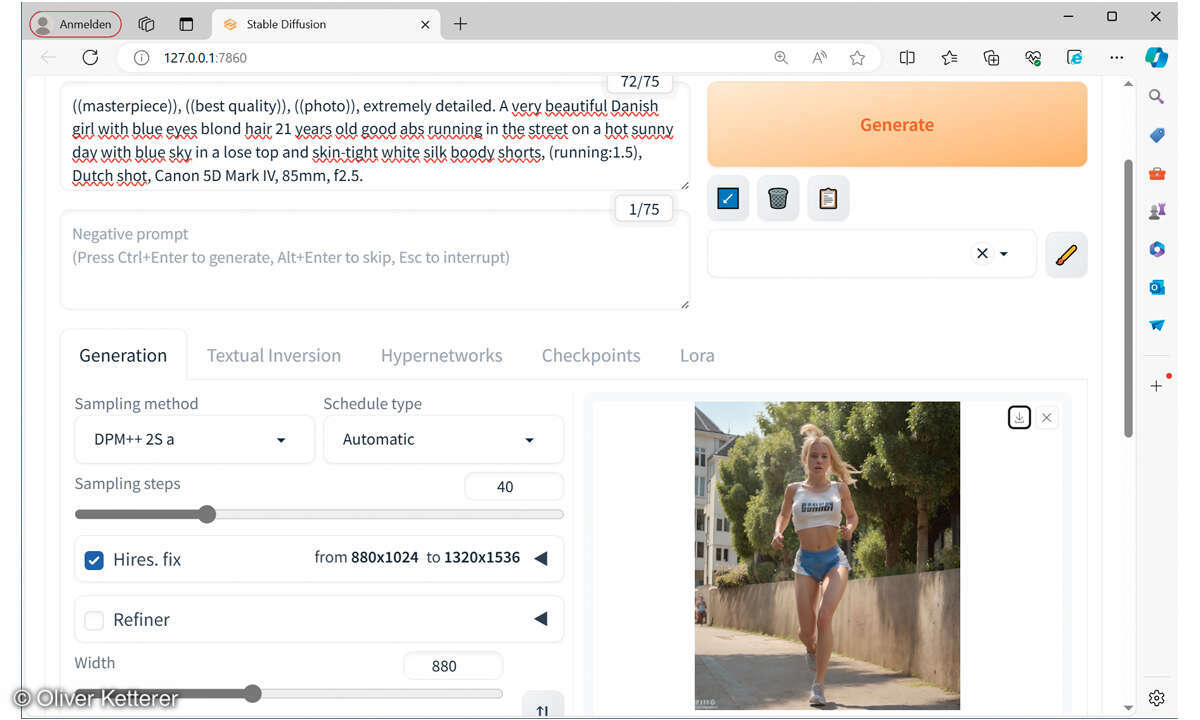The width and height of the screenshot is (1200, 720).
Task: Click the generated running woman image
Action: pos(827,556)
